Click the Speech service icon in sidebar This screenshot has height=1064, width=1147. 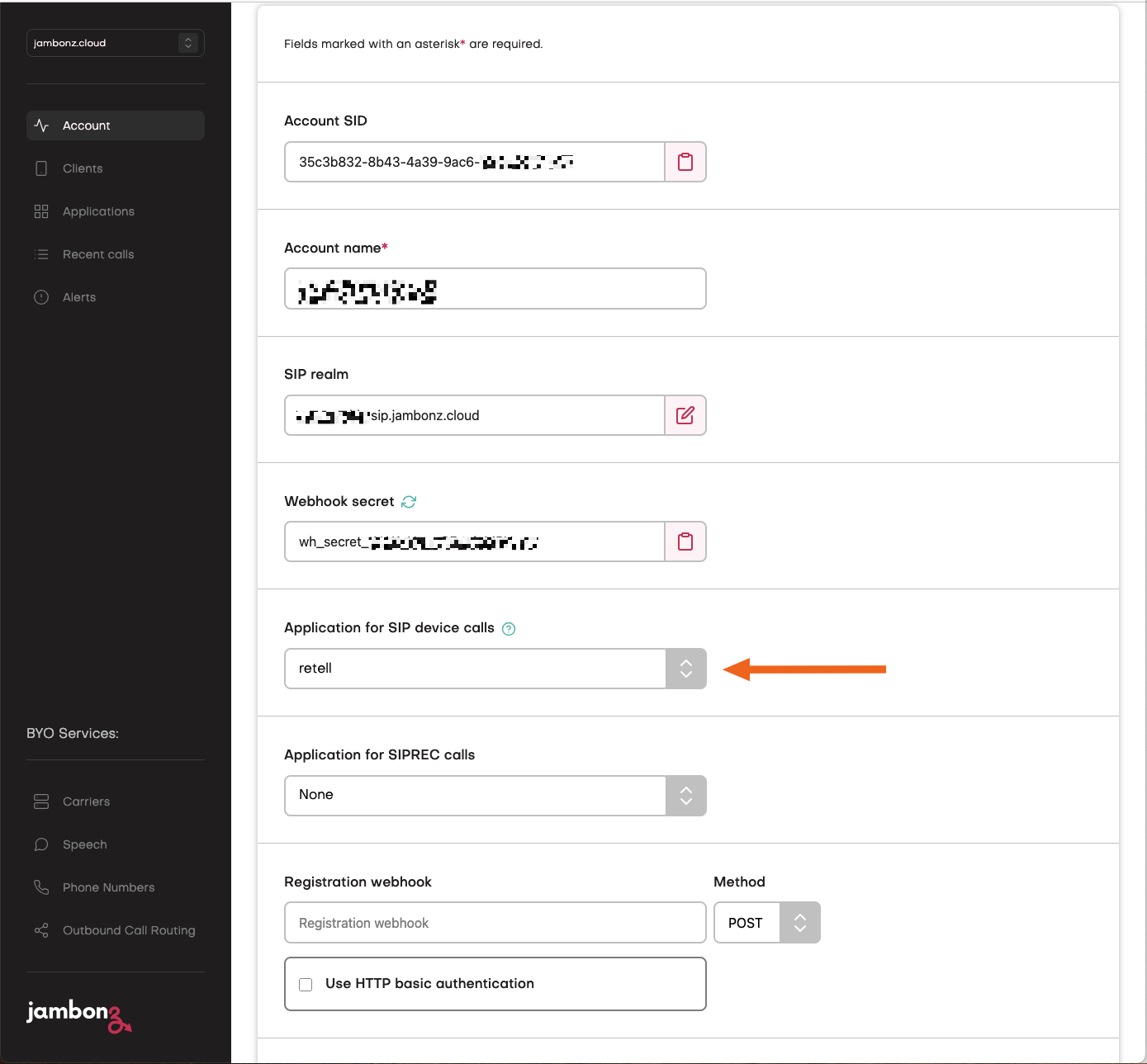point(41,844)
